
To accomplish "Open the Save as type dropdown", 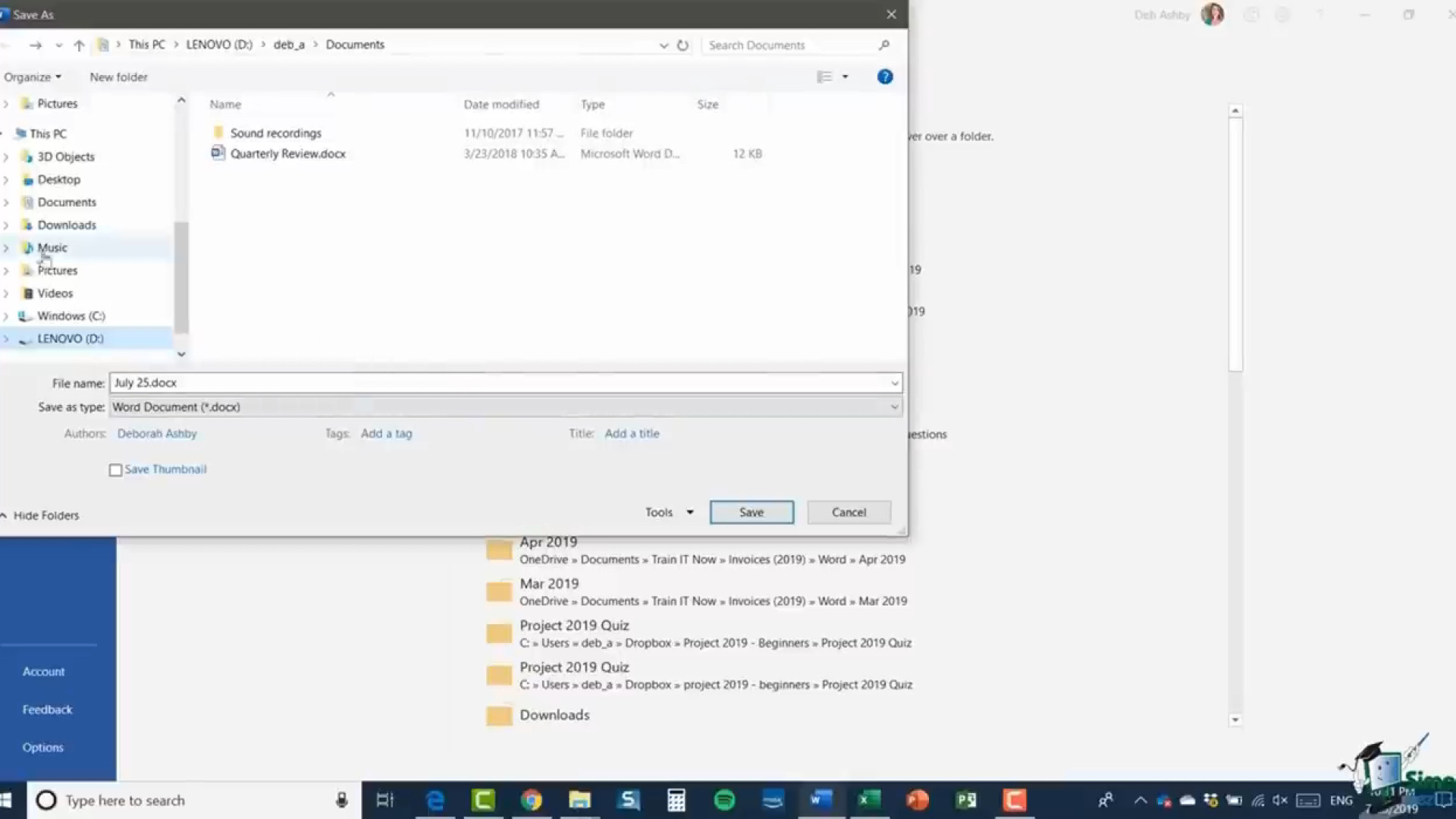I will pyautogui.click(x=895, y=406).
